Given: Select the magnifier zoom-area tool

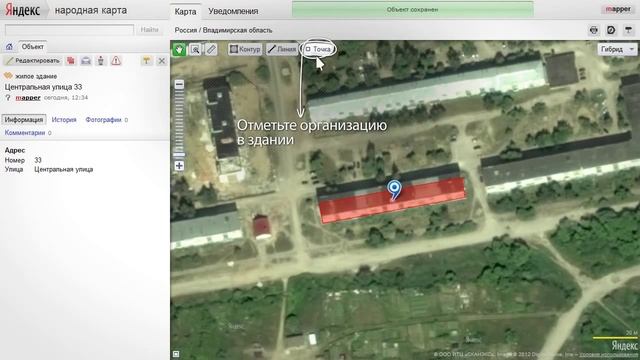Looking at the screenshot, I should tap(196, 49).
